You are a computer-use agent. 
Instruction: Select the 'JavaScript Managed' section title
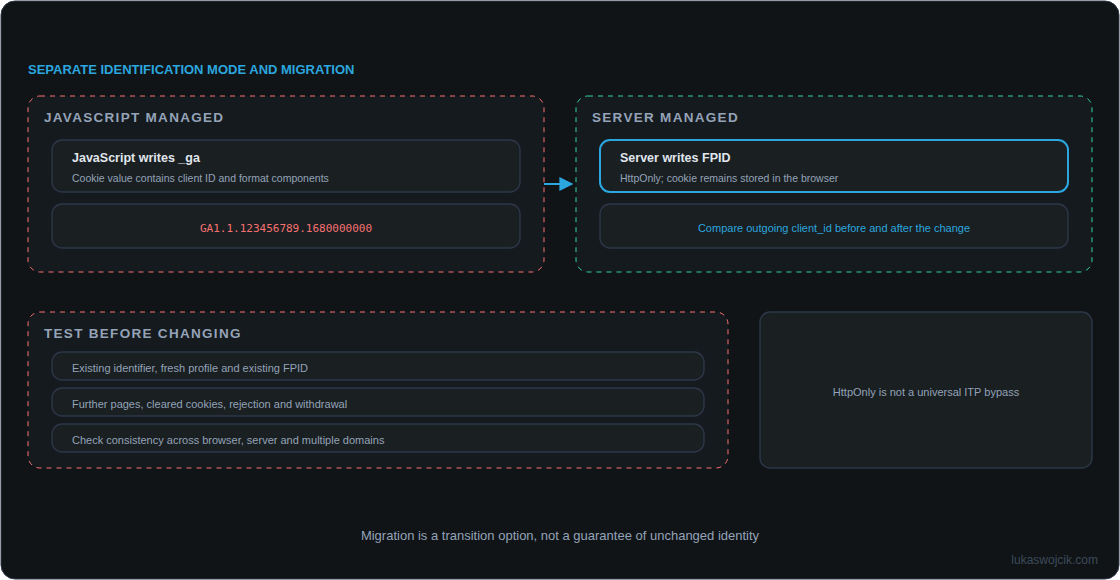(x=134, y=118)
